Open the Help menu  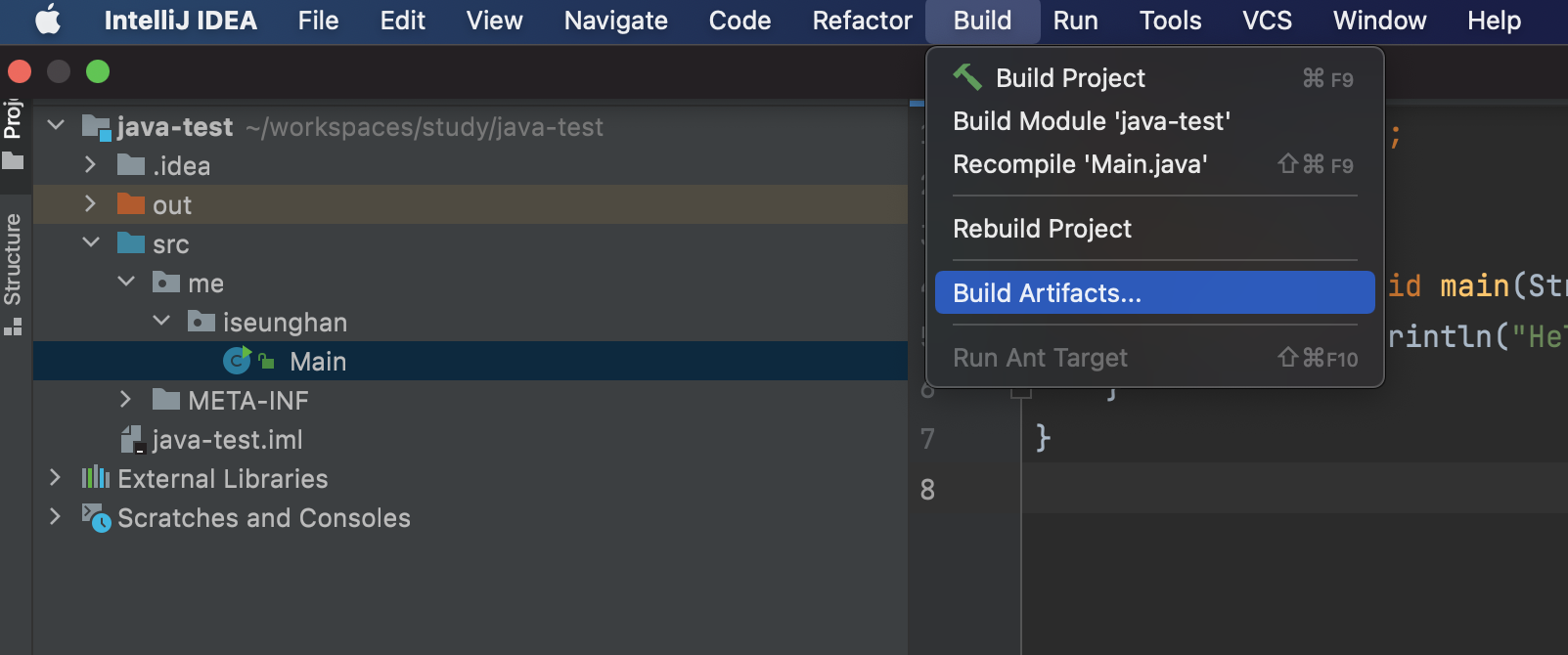[1495, 21]
